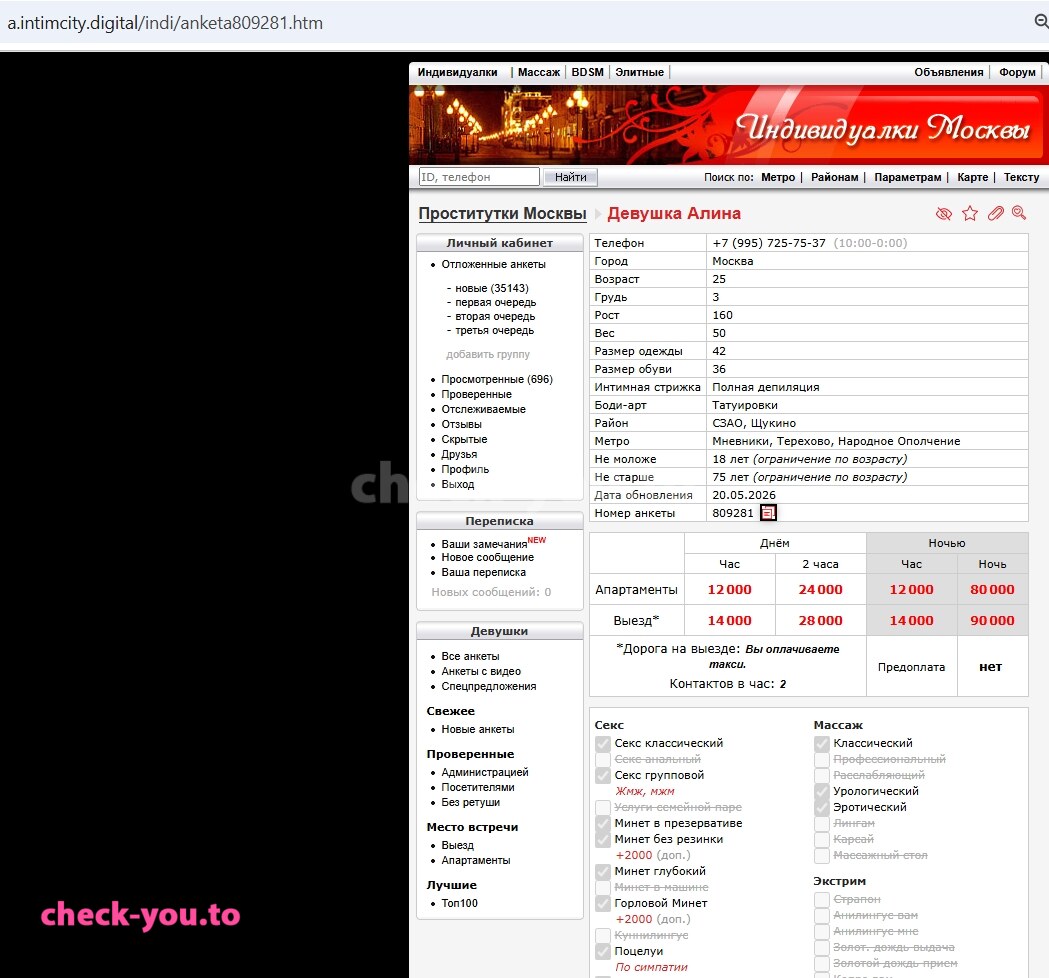Search by 'Метро' link

coord(778,177)
